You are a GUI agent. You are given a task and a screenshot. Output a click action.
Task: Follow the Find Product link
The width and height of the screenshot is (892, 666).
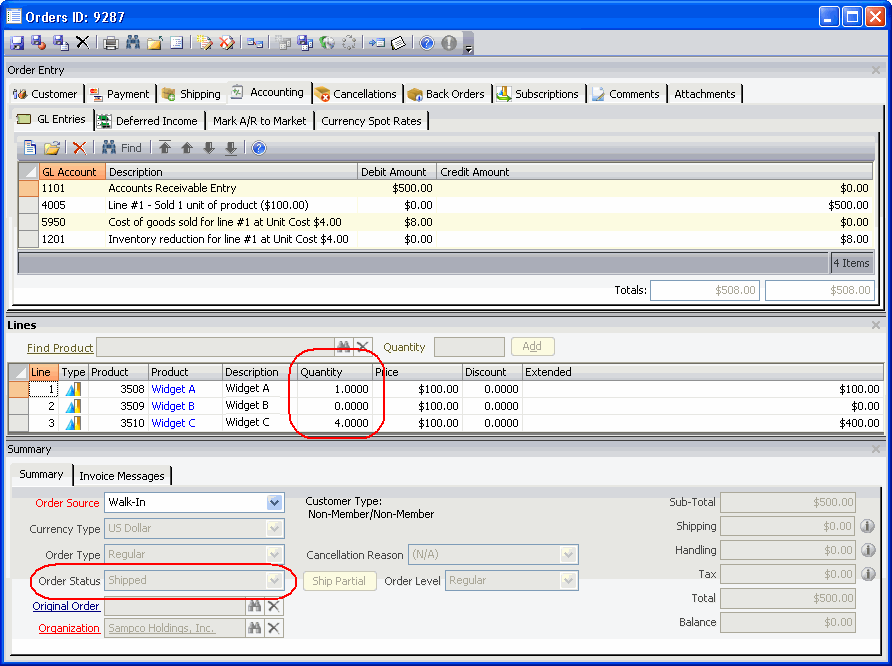60,348
